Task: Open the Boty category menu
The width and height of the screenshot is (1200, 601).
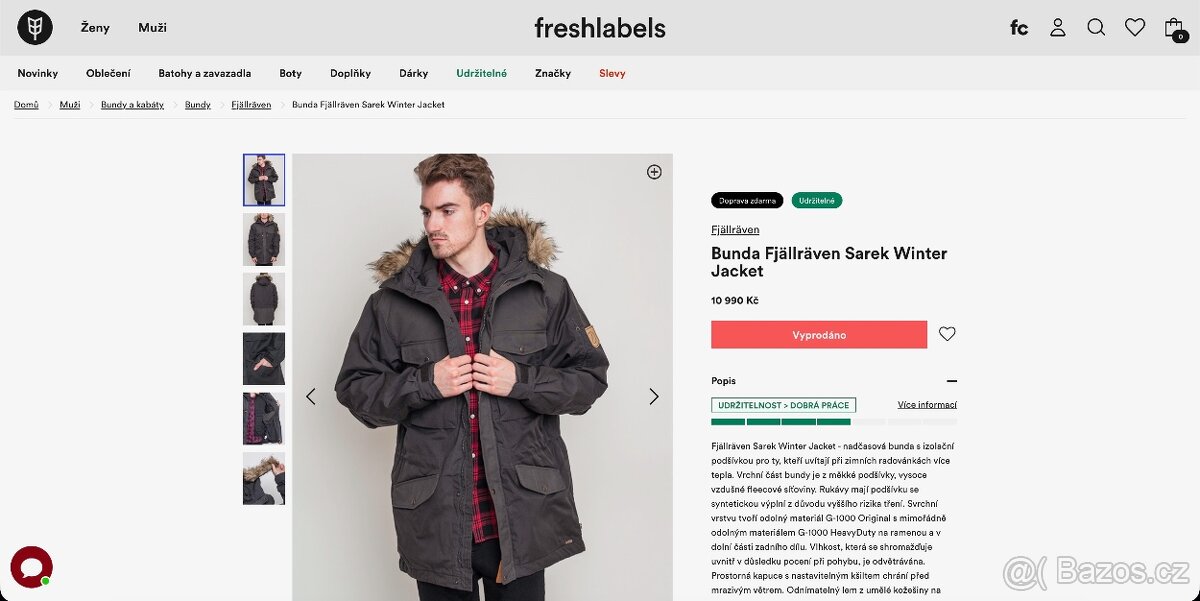Action: tap(290, 72)
